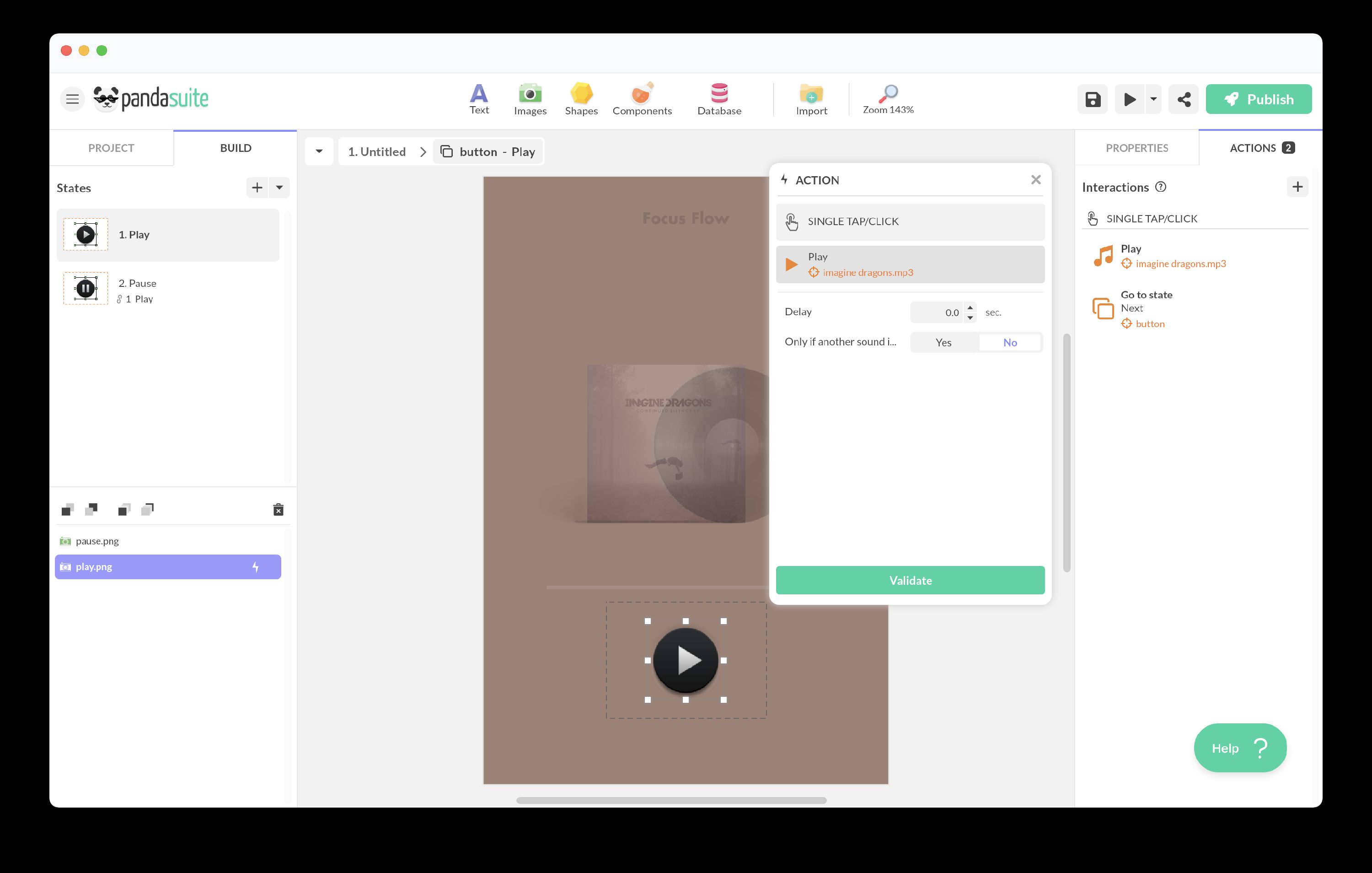Open the Database tool

[x=719, y=99]
